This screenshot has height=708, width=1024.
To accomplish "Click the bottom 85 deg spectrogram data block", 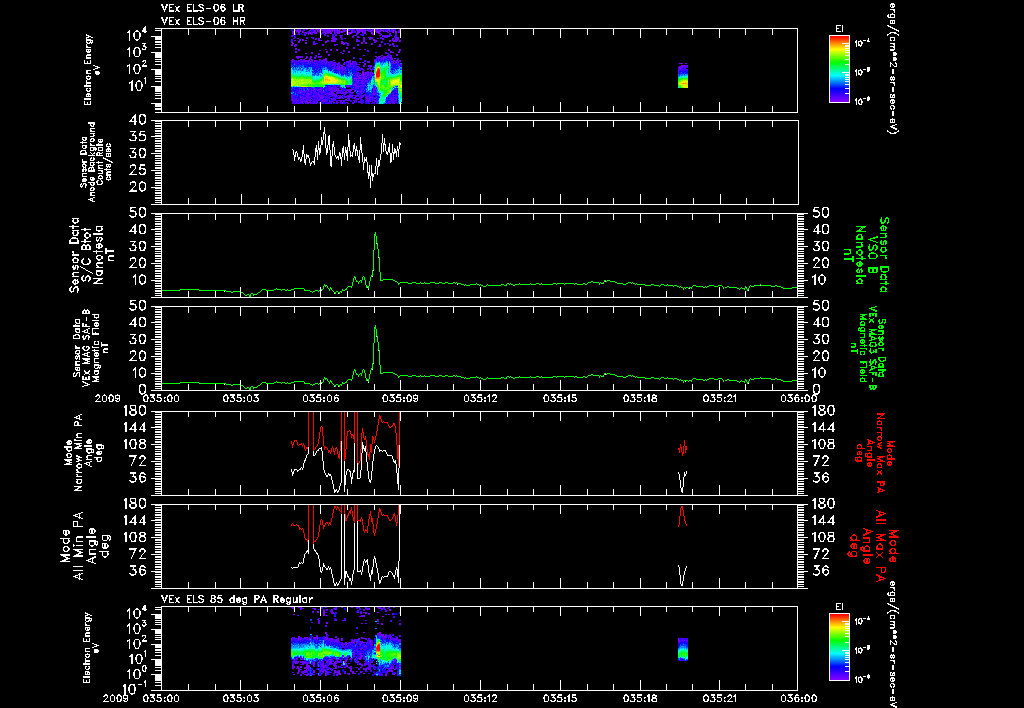I will 346,647.
